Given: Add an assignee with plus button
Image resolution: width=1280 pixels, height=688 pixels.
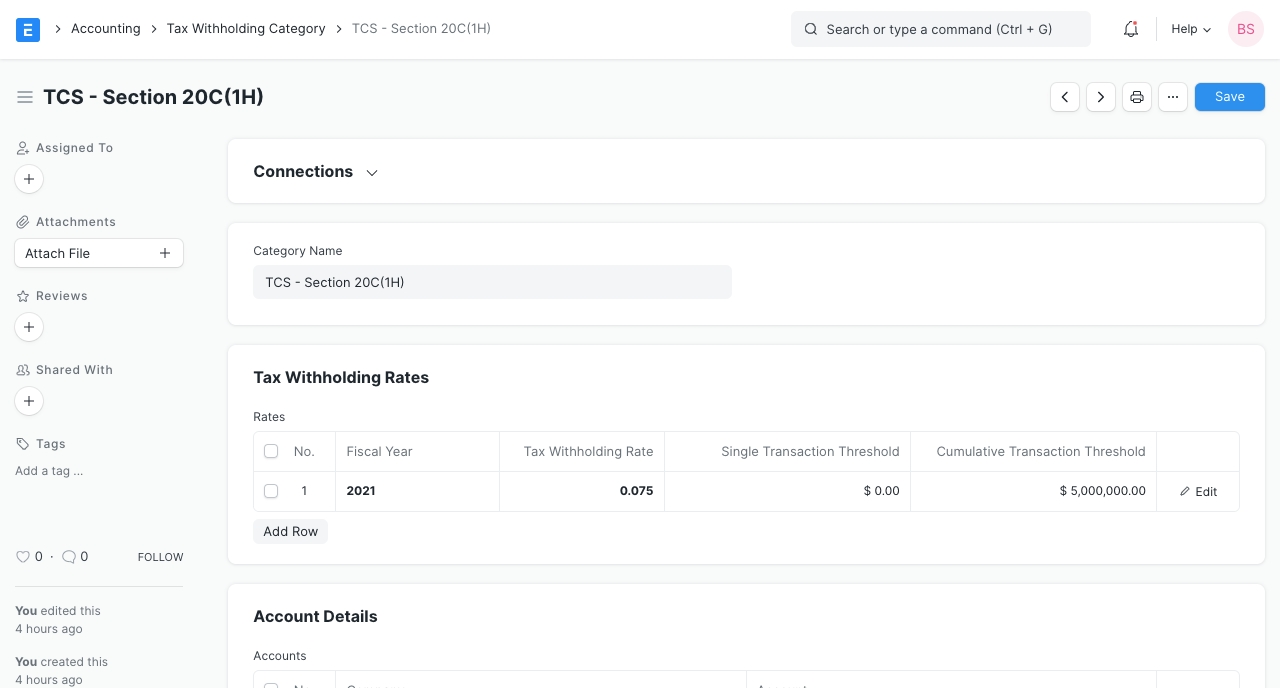Looking at the screenshot, I should 29,179.
